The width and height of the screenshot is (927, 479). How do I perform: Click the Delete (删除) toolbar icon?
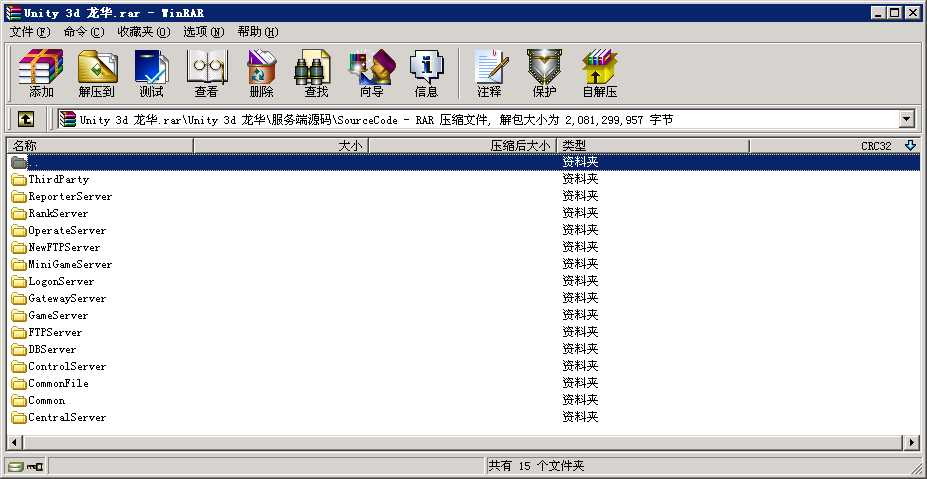261,73
